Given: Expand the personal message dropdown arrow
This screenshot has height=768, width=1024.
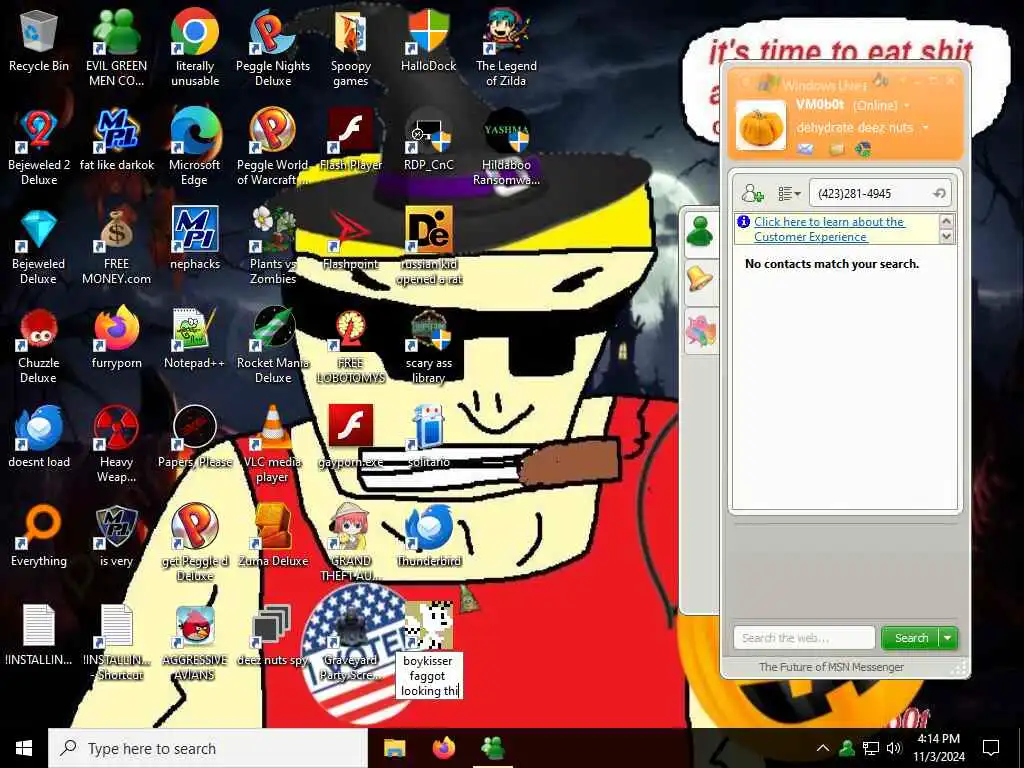Looking at the screenshot, I should coord(925,128).
